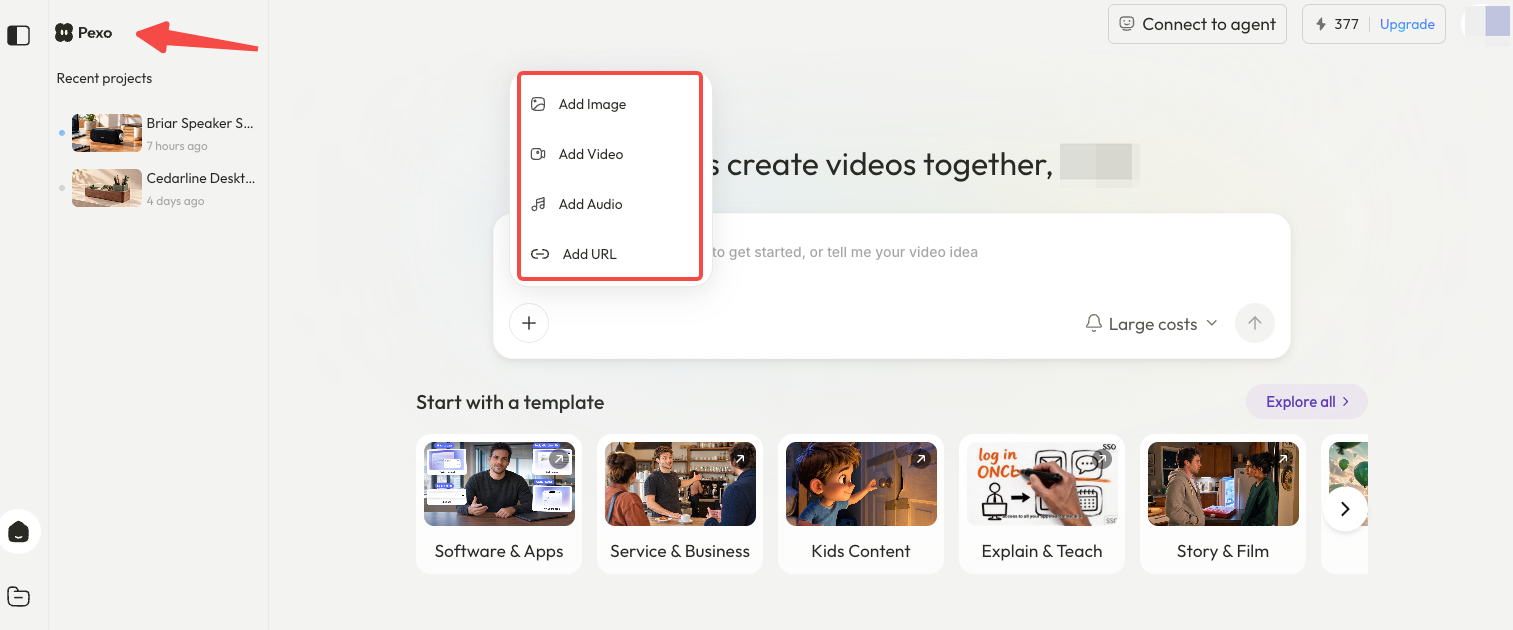Open the Explain & Teach template
Screen dimensions: 1513x630
pos(1042,504)
